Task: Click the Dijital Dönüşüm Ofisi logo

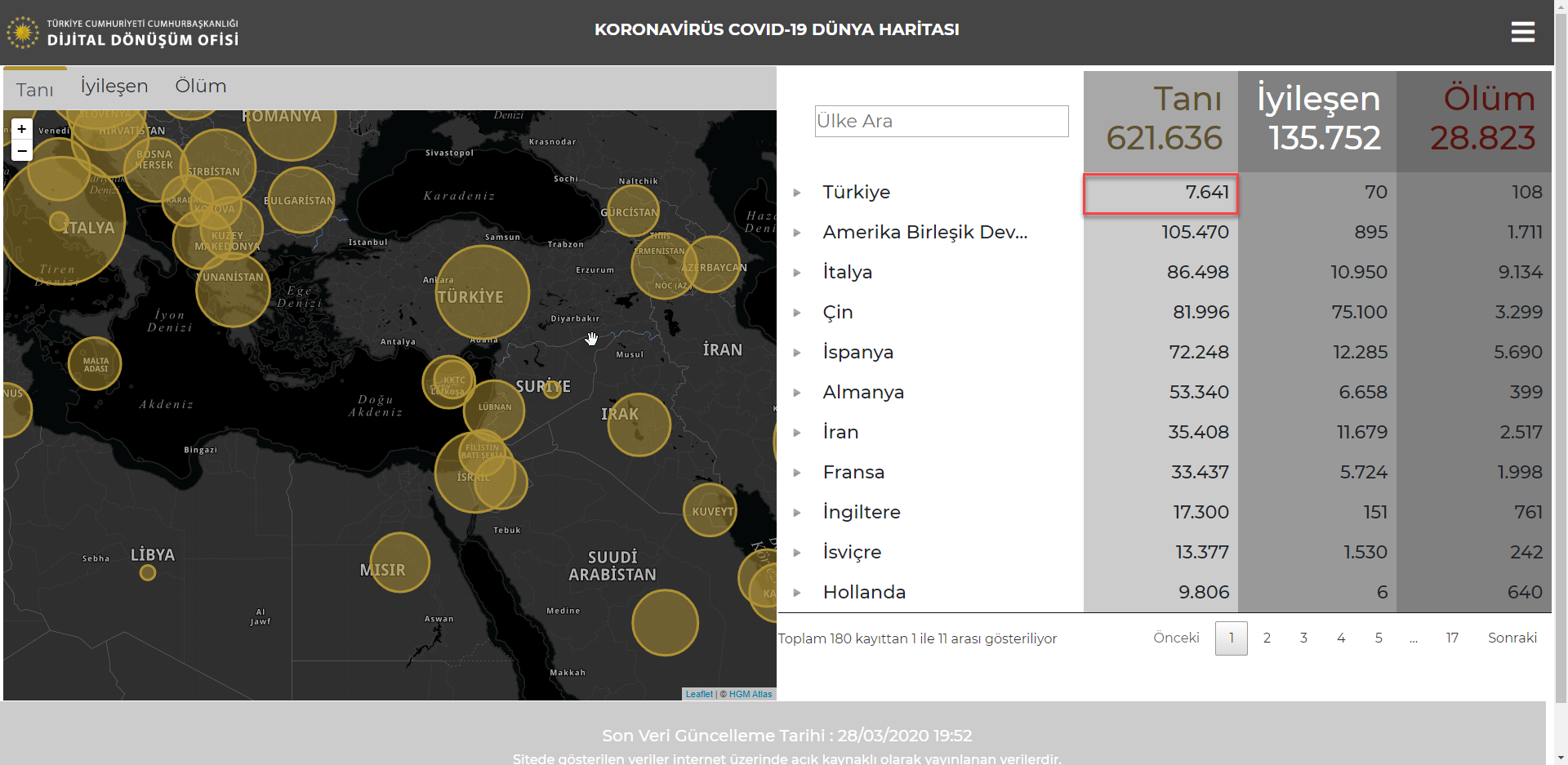Action: (122, 33)
